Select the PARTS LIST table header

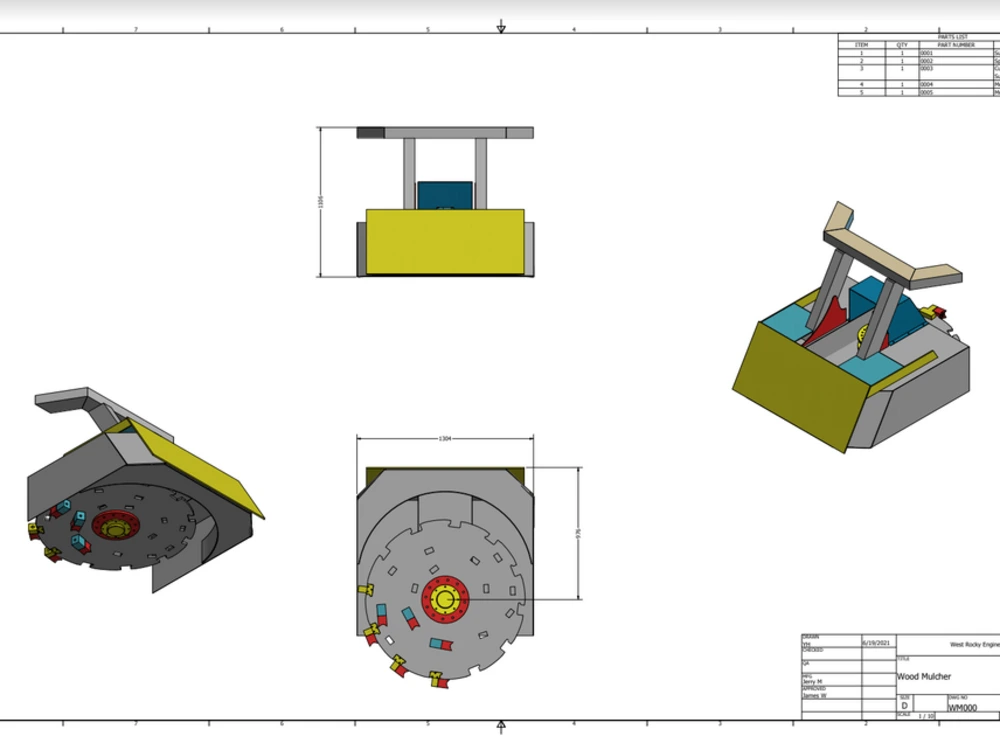952,37
